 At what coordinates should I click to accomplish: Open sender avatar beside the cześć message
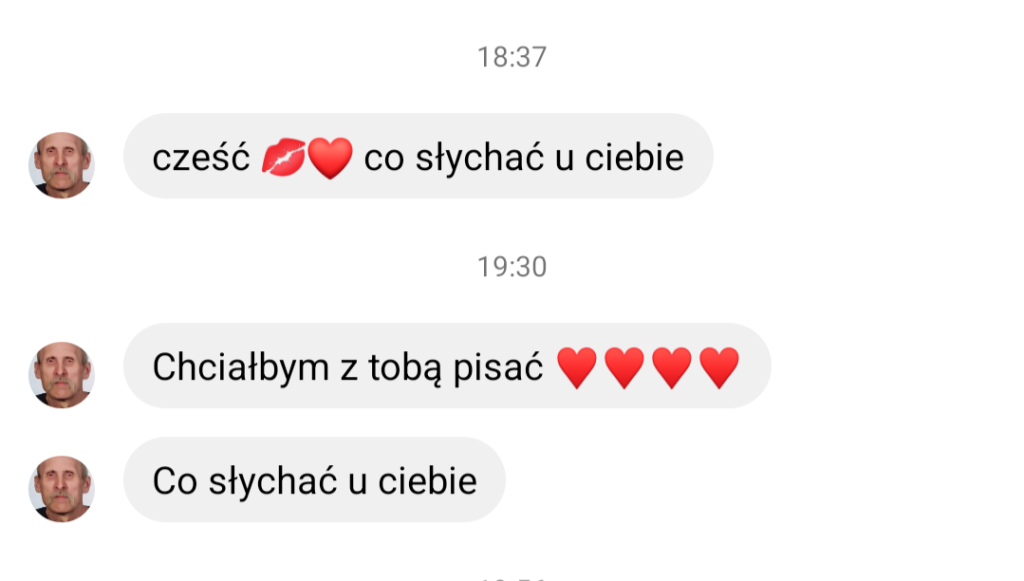61,165
